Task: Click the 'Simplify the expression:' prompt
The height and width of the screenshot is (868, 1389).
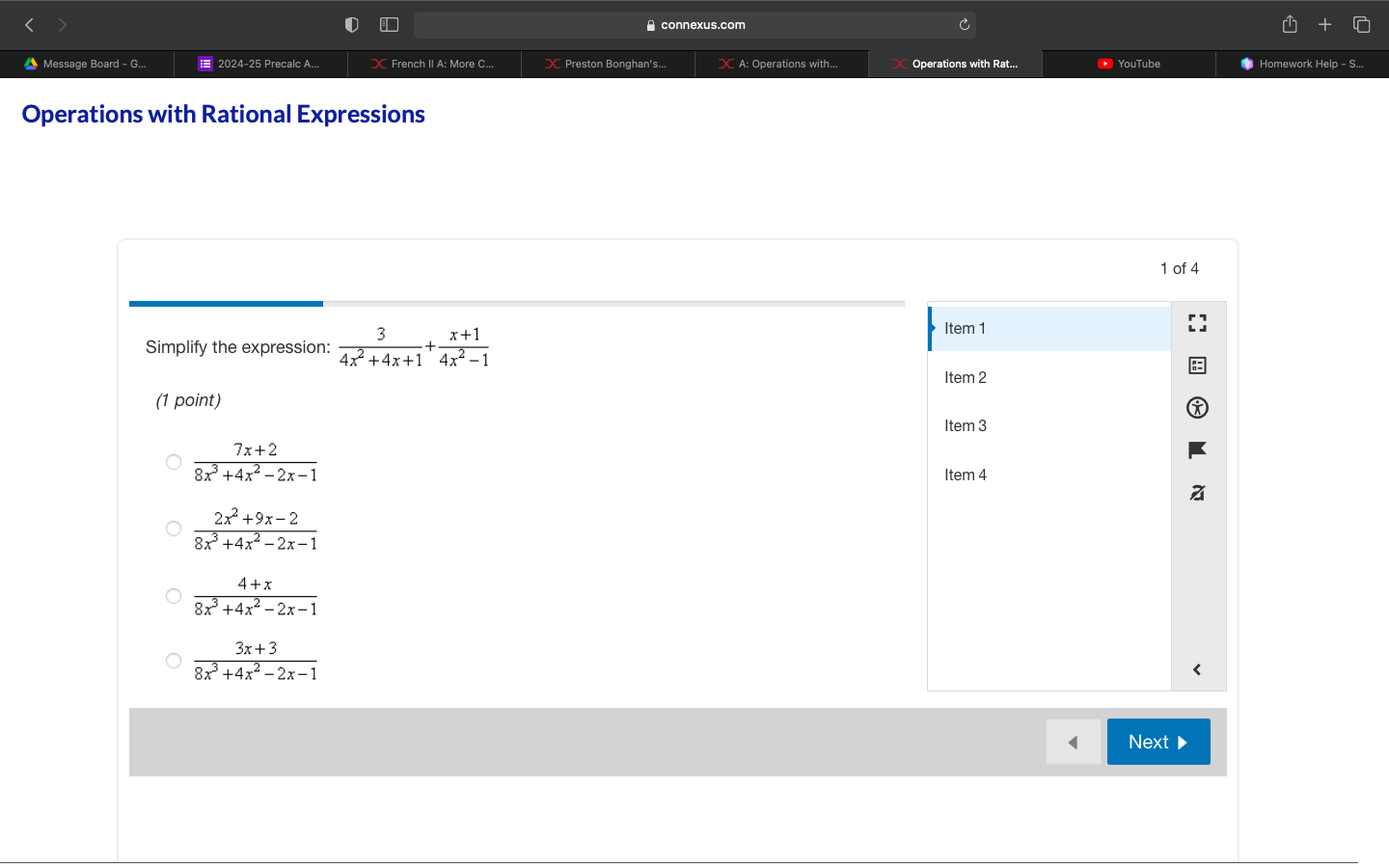Action: (237, 347)
